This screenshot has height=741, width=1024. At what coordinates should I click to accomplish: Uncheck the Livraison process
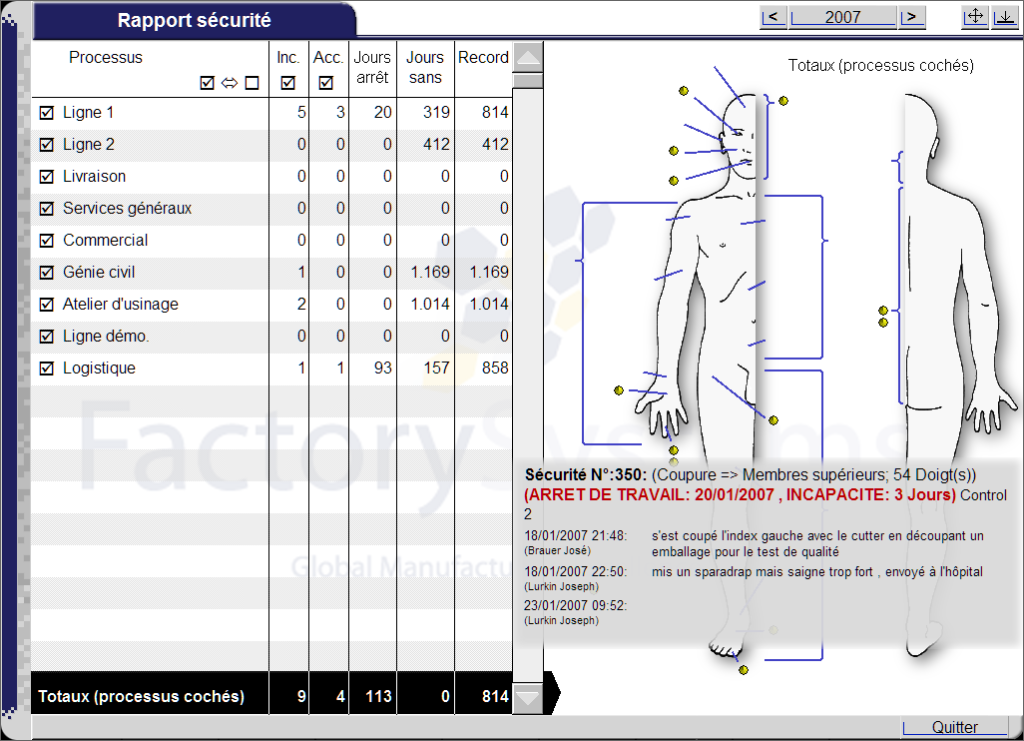(46, 177)
